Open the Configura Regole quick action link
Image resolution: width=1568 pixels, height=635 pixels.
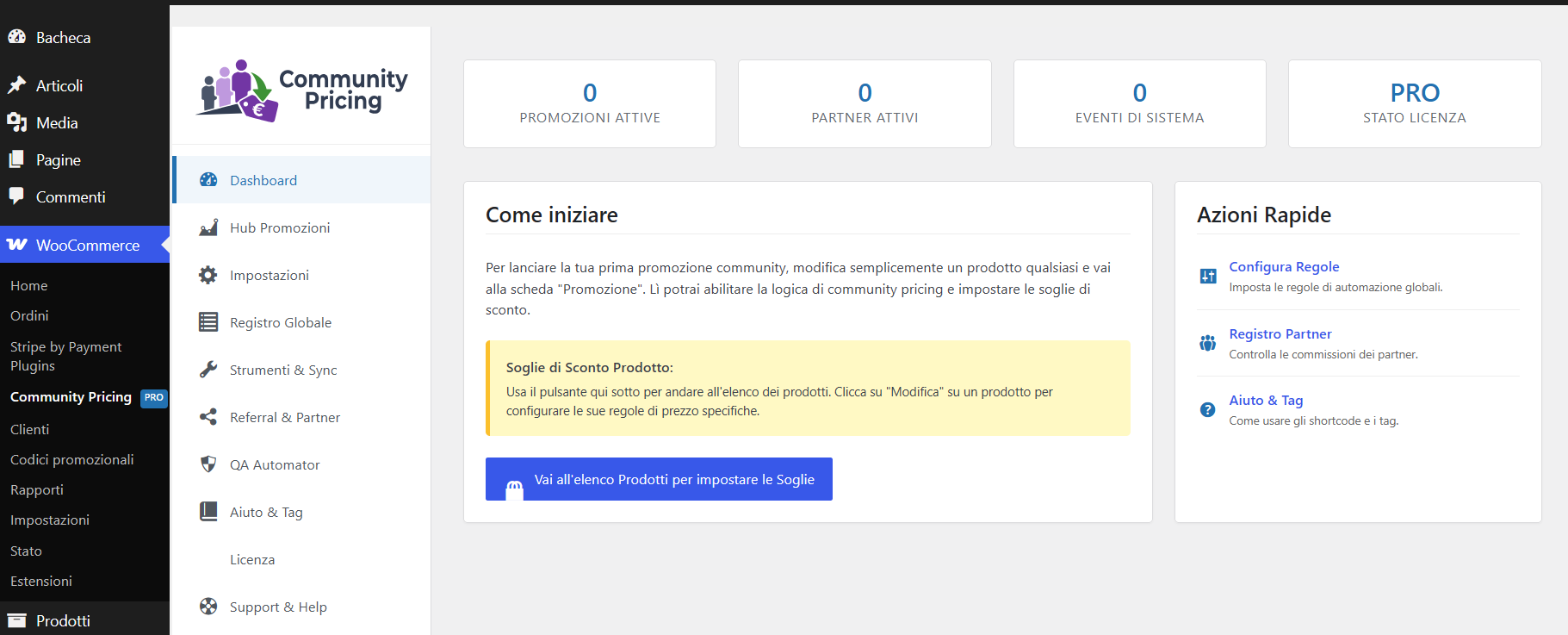click(1284, 267)
